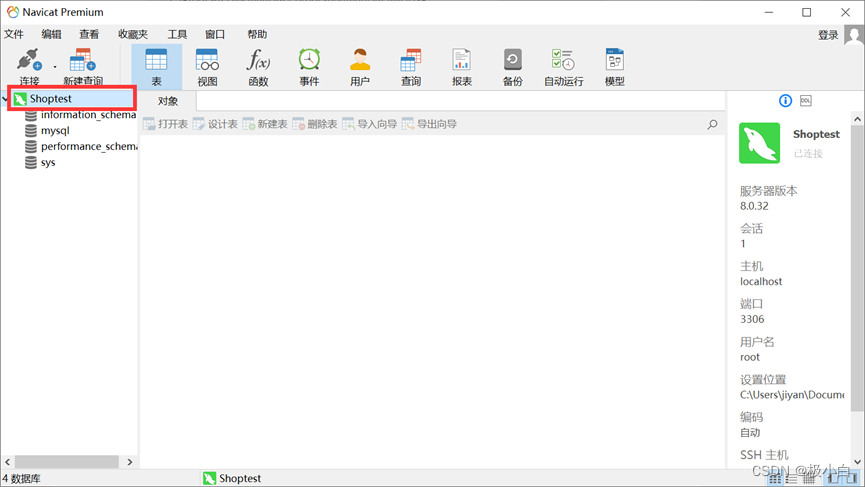Click the '自动' encoding value
Screen dimensions: 865x487
[x=750, y=433]
